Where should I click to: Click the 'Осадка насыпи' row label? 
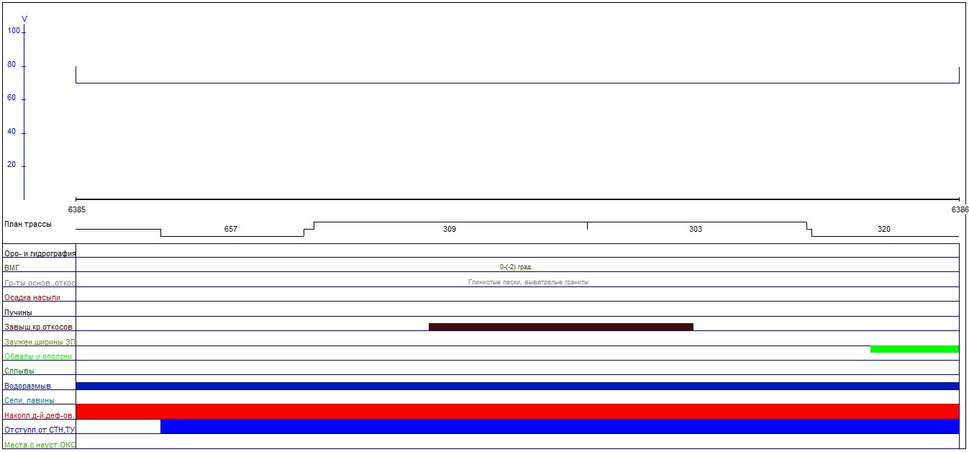click(x=32, y=297)
